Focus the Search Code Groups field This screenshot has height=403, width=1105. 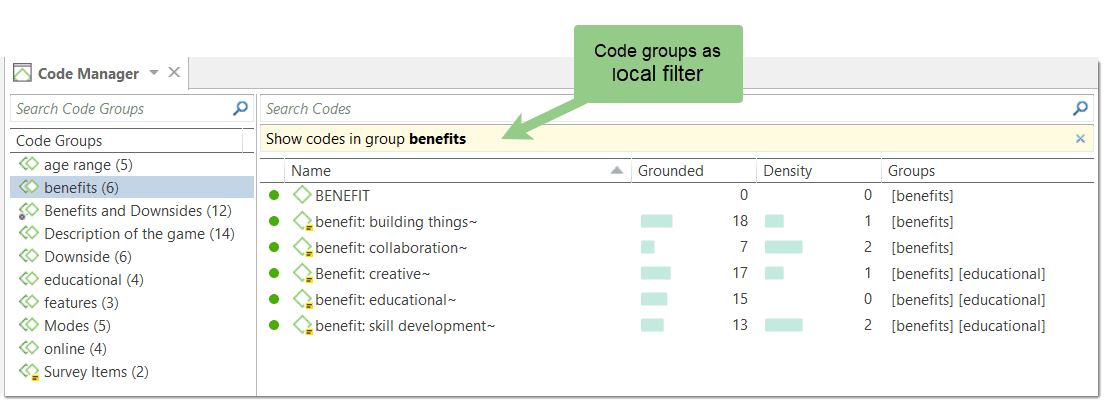pyautogui.click(x=132, y=108)
